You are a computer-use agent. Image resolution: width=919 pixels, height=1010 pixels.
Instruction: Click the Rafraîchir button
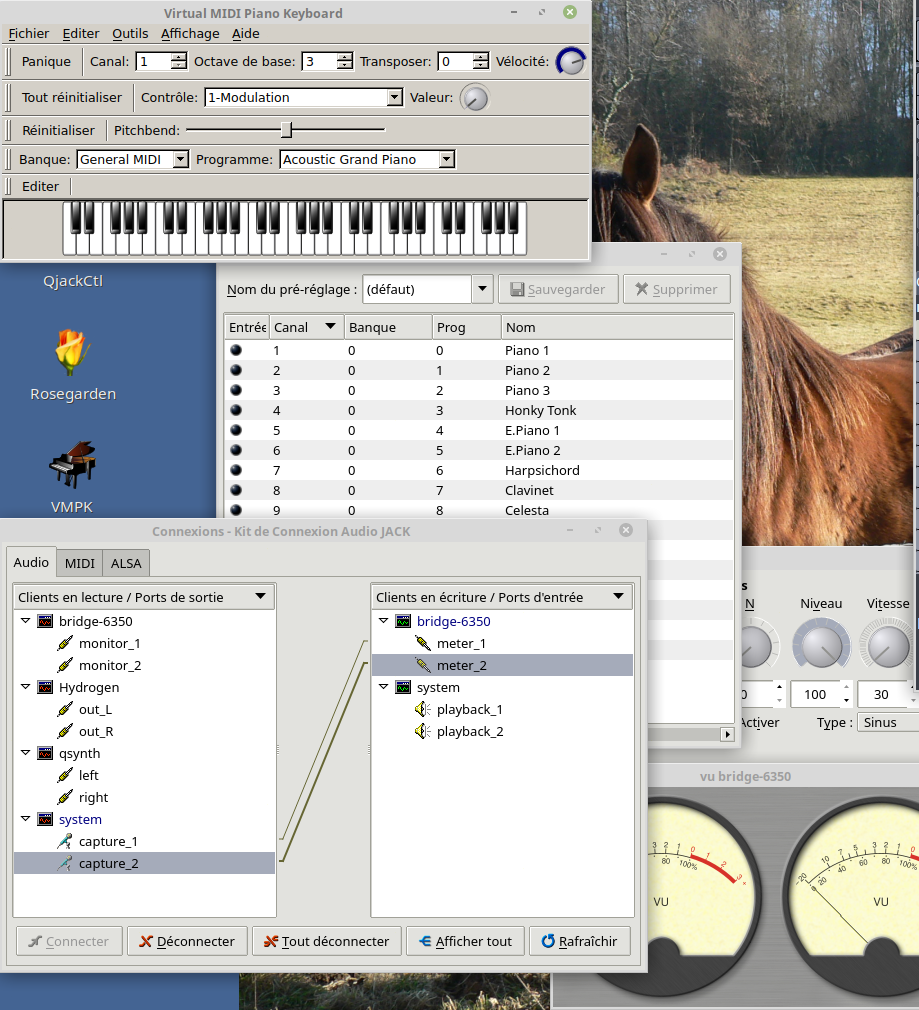coord(580,941)
